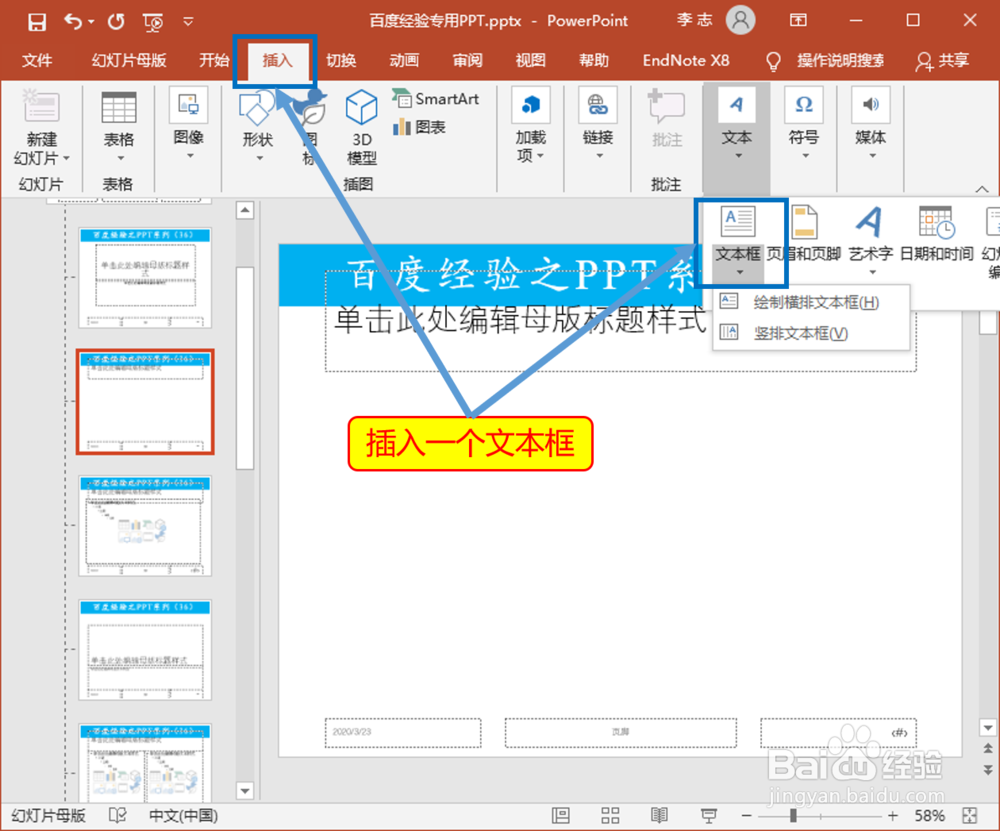Click 页眉和页脚 header and footer

pos(804,235)
